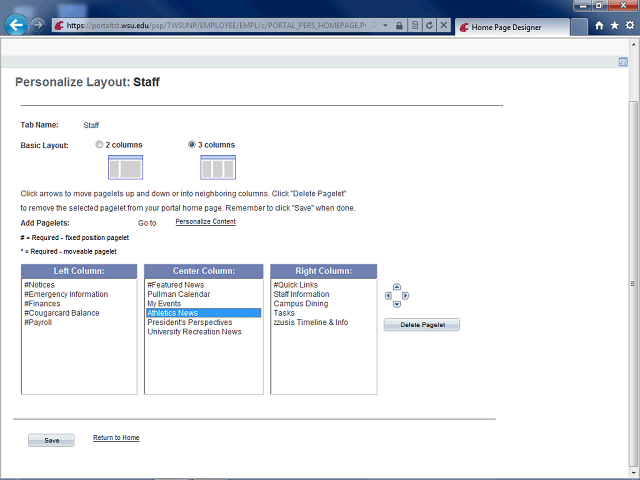Refresh the page using the reload icon
The height and width of the screenshot is (480, 640).
coord(429,25)
